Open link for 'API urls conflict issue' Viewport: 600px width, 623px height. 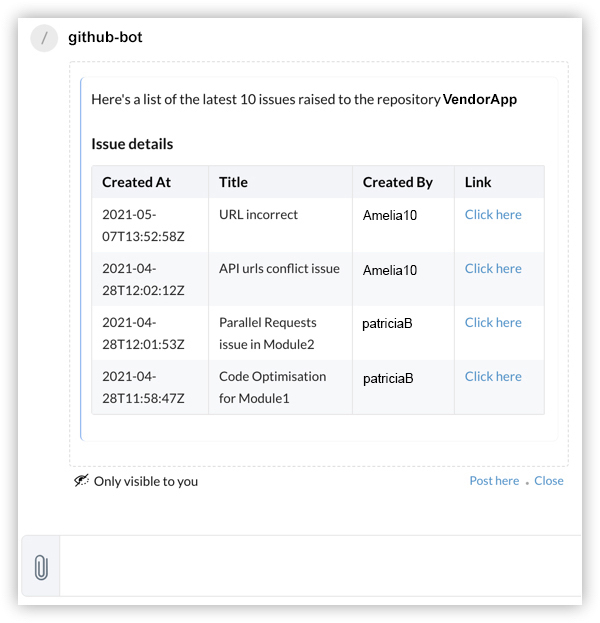pos(493,268)
